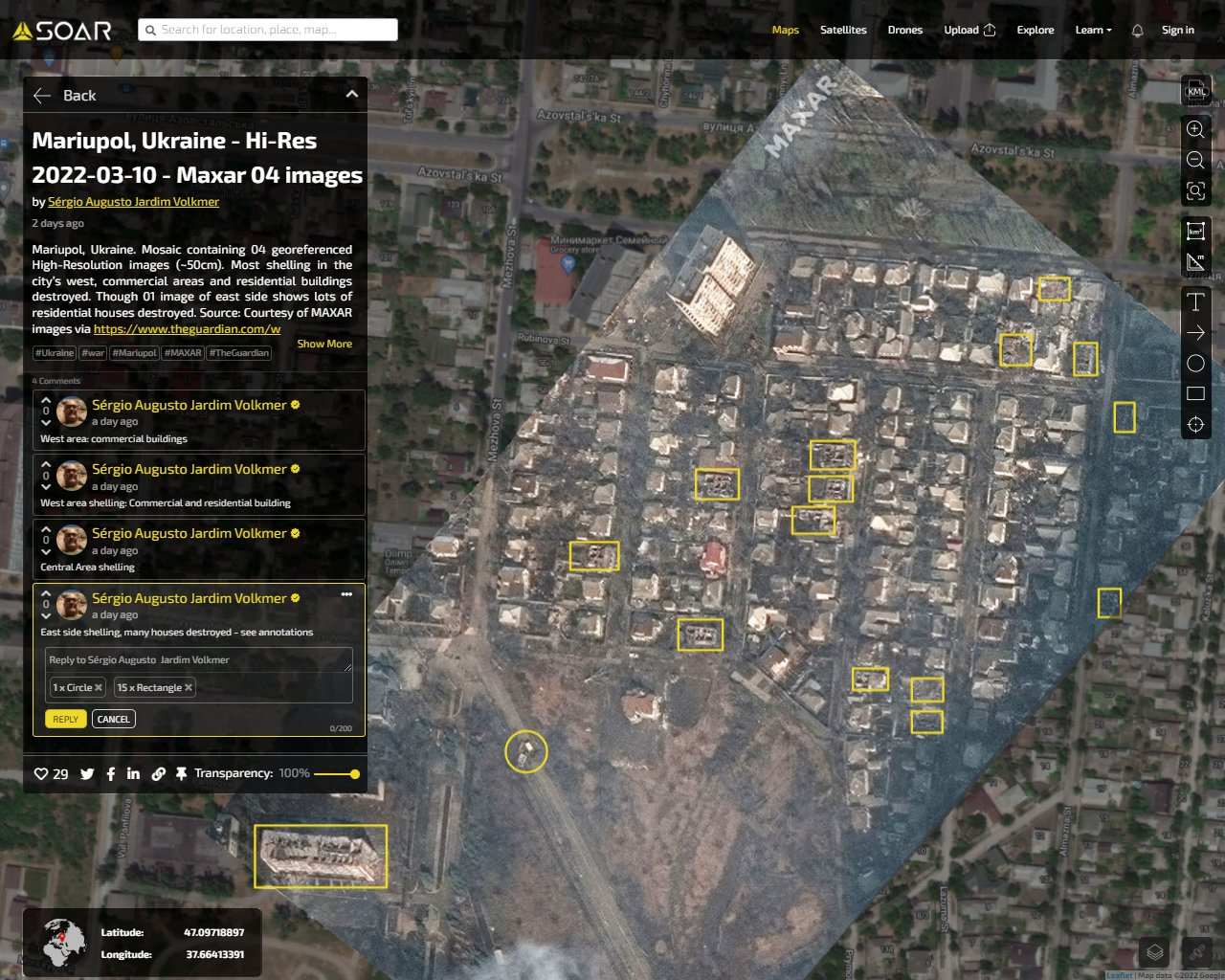1225x980 pixels.
Task: Activate the zoom-to-area search tool
Action: coord(1195,190)
